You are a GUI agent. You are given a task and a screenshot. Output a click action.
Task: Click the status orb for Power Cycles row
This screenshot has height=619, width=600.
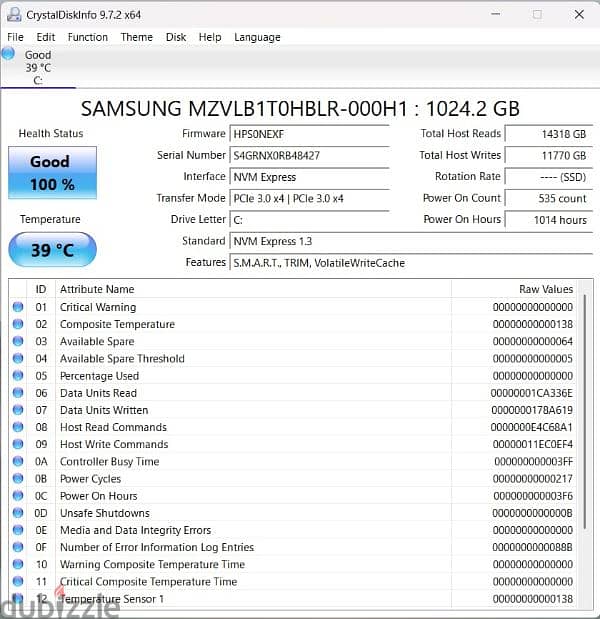click(18, 478)
